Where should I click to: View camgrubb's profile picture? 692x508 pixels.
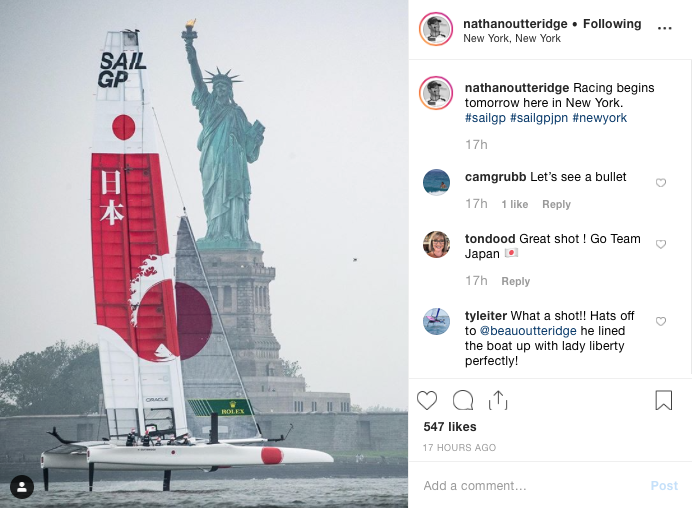click(436, 182)
